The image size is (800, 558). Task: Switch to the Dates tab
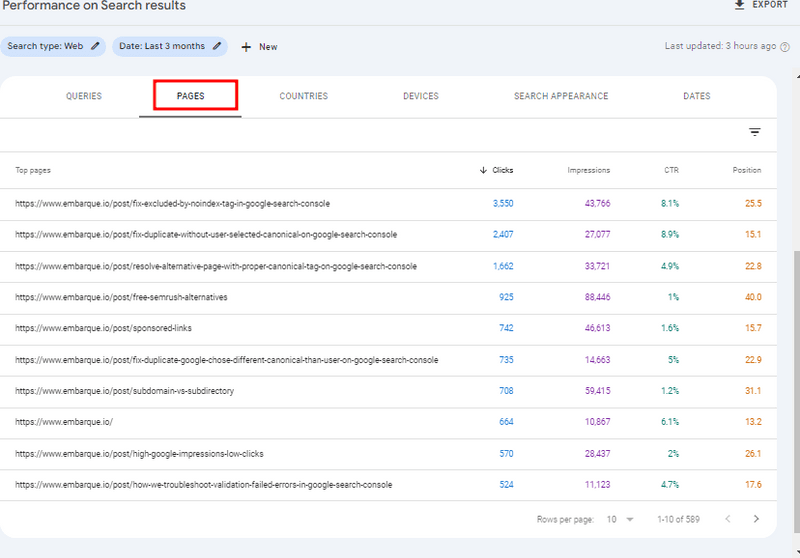pos(696,96)
